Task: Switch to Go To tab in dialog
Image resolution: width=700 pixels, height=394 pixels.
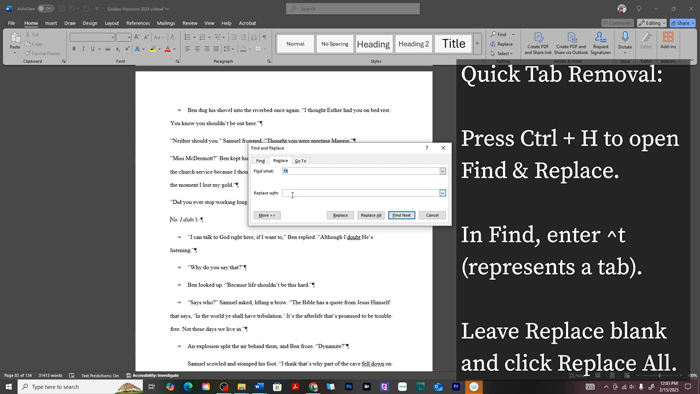Action: pyautogui.click(x=300, y=161)
